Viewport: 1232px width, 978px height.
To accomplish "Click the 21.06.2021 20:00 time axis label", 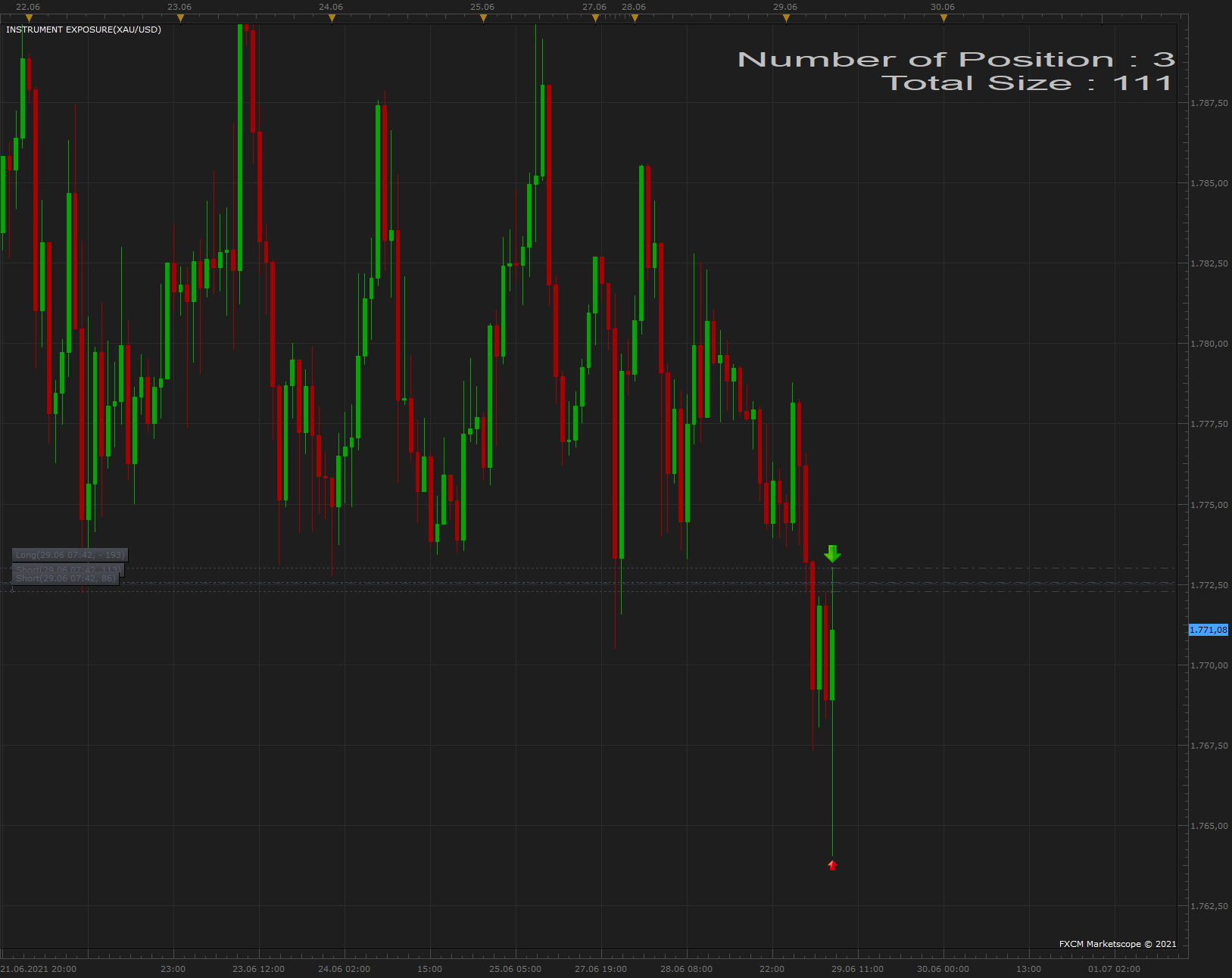I will click(x=39, y=969).
